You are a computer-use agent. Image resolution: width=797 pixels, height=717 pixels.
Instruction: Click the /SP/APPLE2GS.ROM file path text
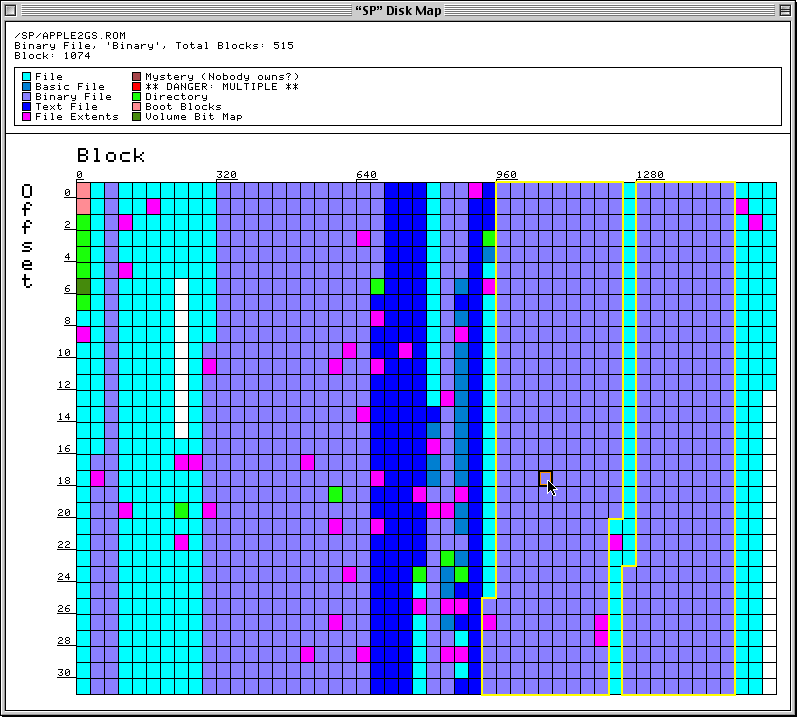[x=70, y=35]
